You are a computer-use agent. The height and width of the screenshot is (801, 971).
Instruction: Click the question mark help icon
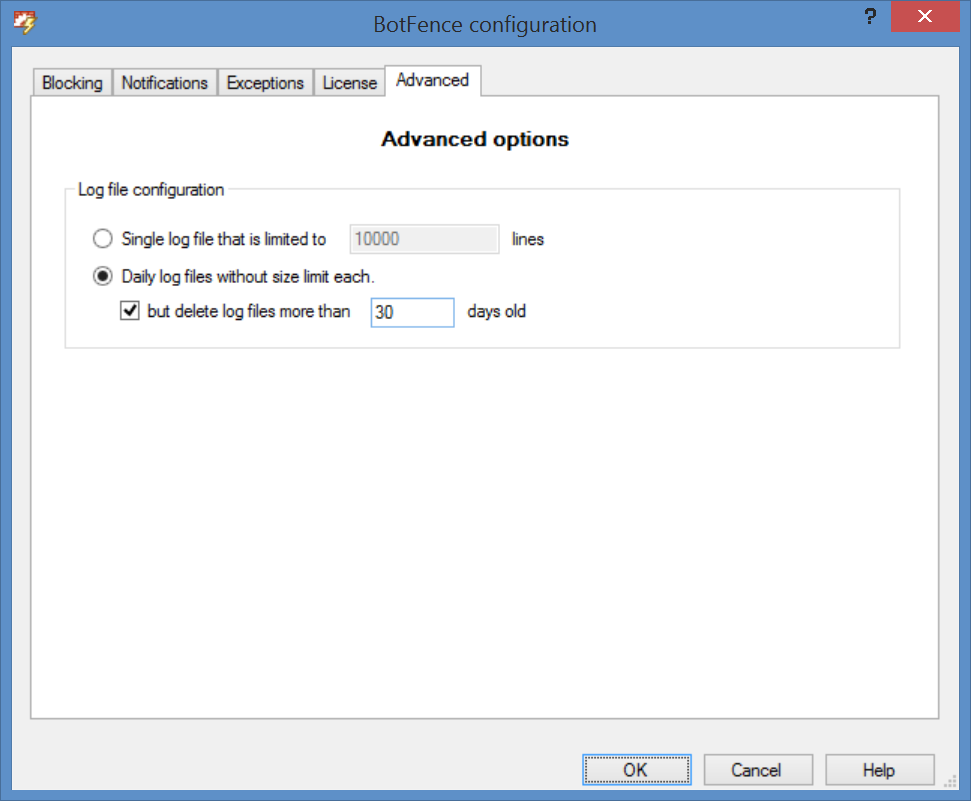coord(869,18)
